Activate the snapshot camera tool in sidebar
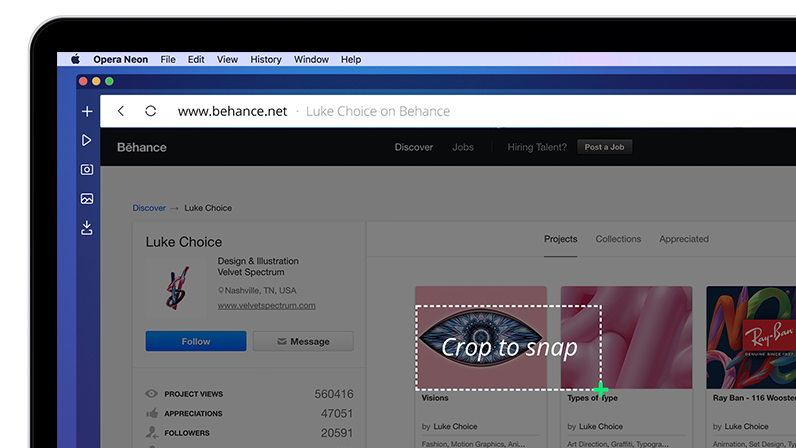This screenshot has height=448, width=796. point(87,169)
